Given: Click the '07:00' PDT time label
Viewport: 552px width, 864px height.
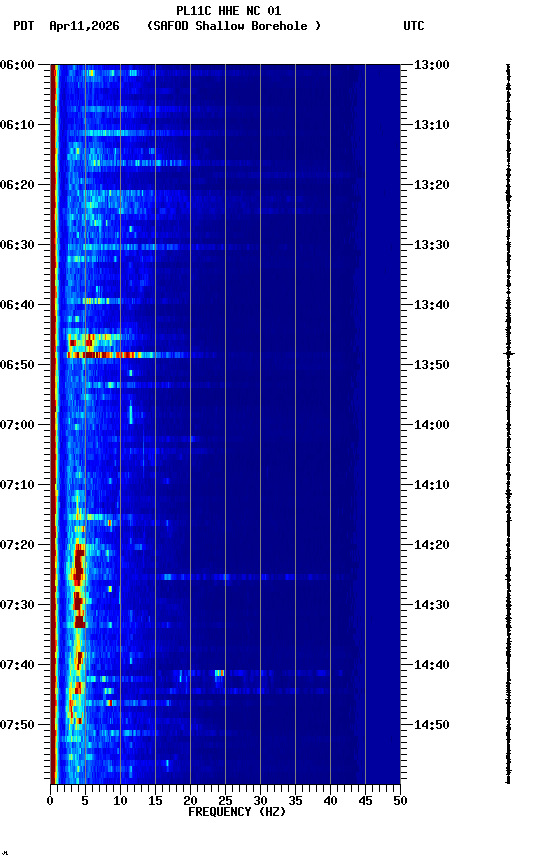Looking at the screenshot, I should coord(17,425).
